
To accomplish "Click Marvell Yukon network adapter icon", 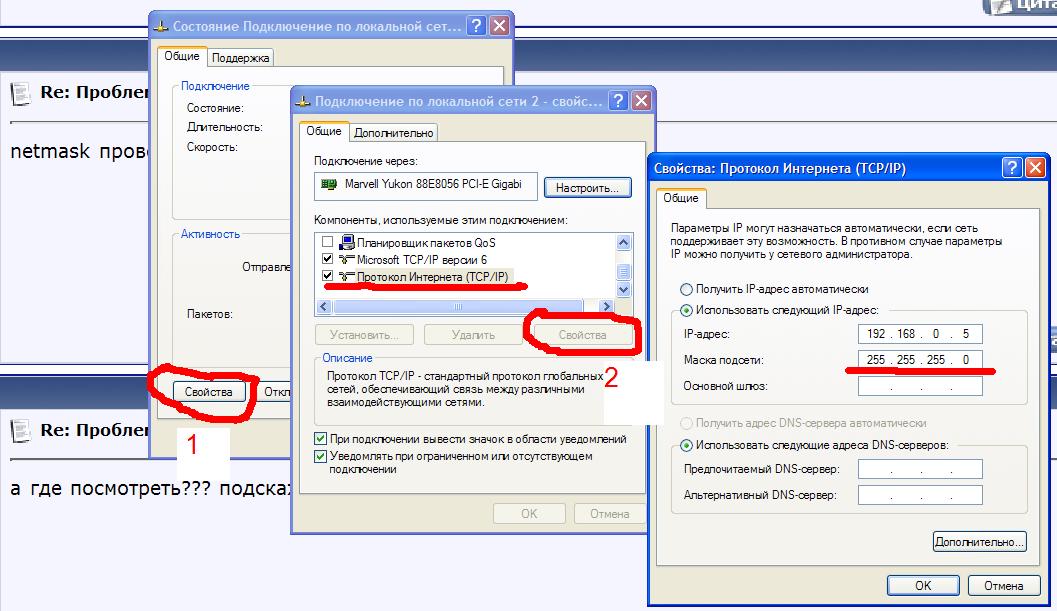I will (x=328, y=184).
